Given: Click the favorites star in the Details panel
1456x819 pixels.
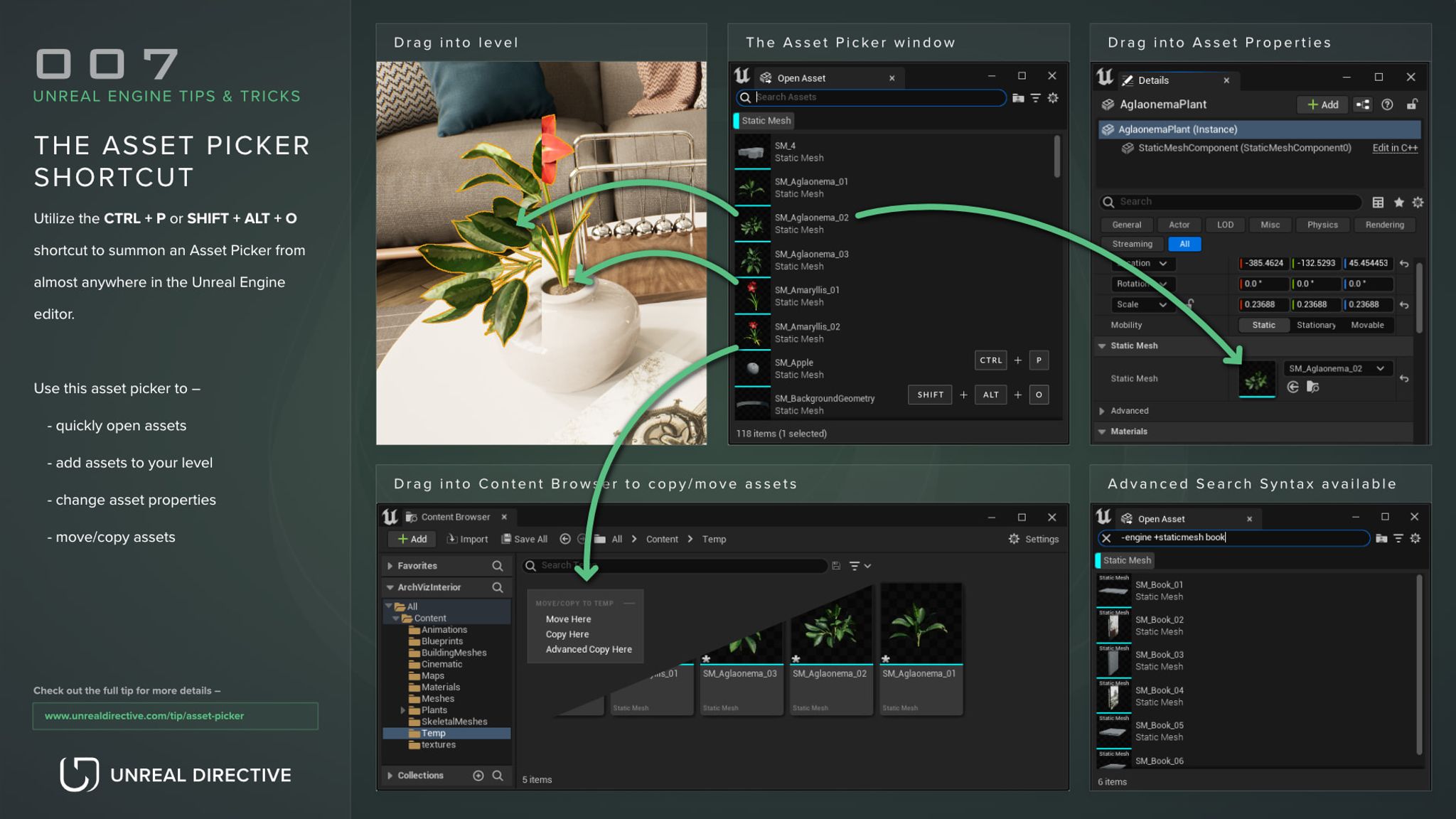Looking at the screenshot, I should (1398, 203).
